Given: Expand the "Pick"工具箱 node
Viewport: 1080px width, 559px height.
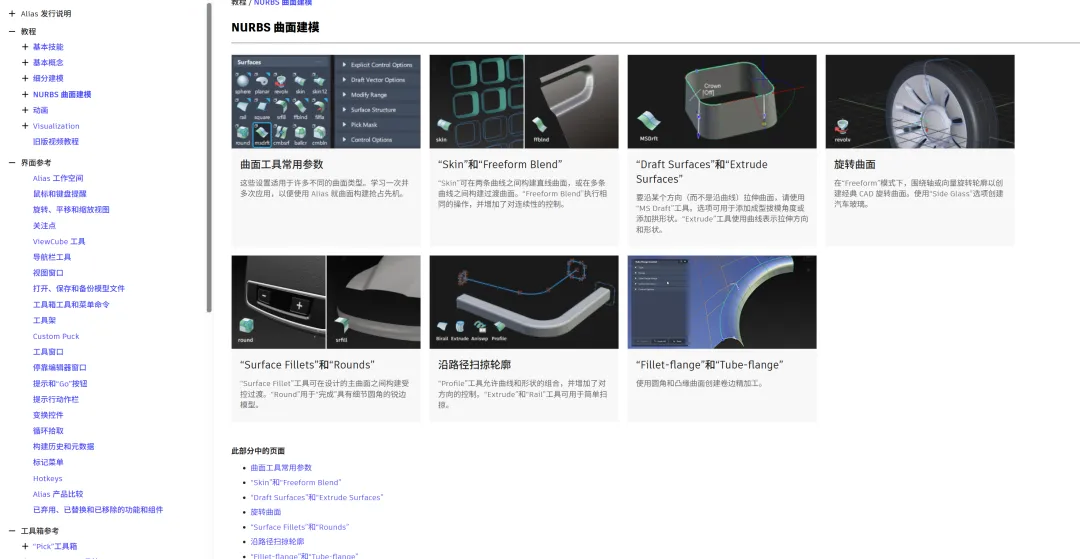Looking at the screenshot, I should 25,546.
